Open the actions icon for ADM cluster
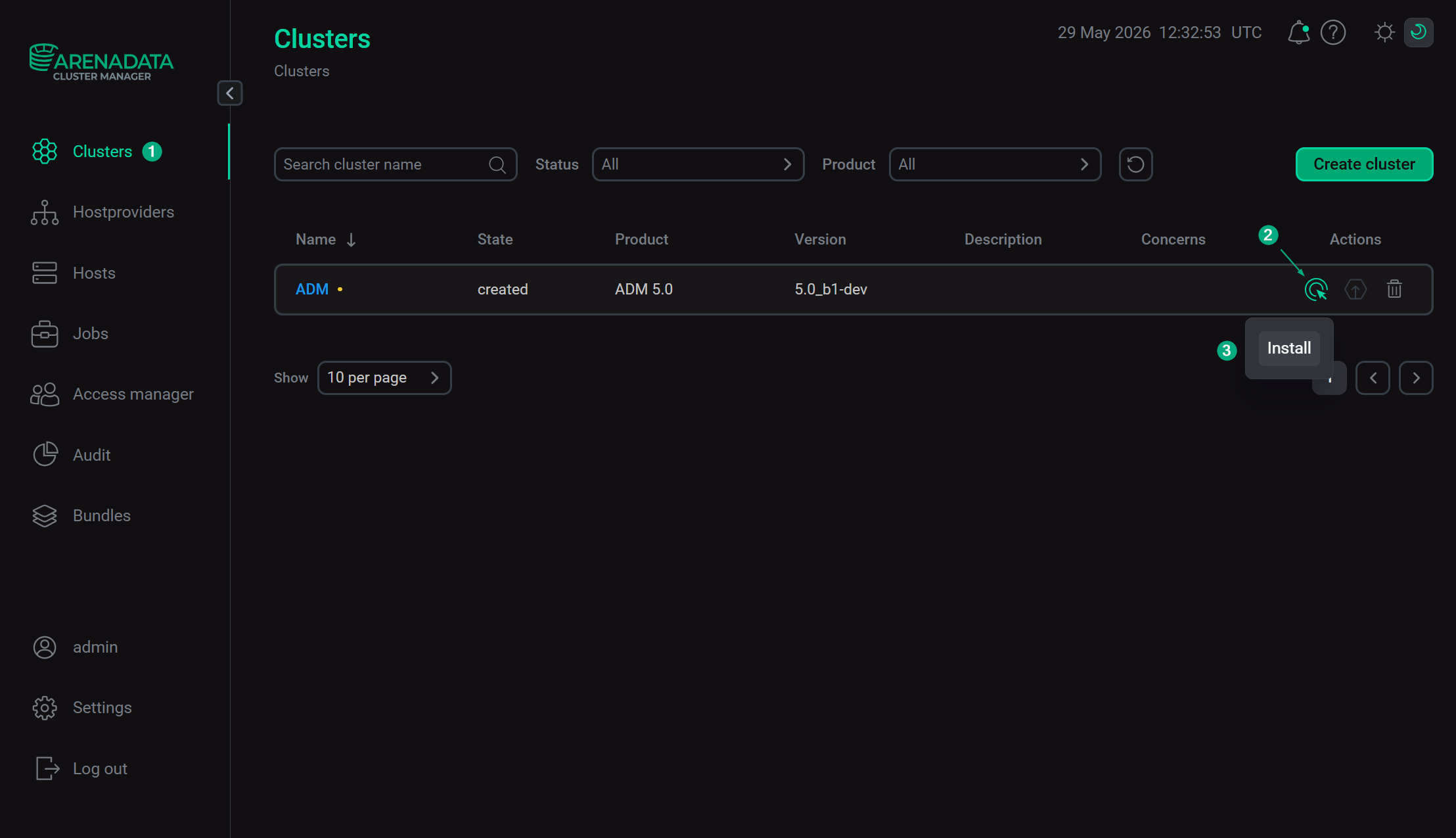The image size is (1456, 838). [1316, 289]
